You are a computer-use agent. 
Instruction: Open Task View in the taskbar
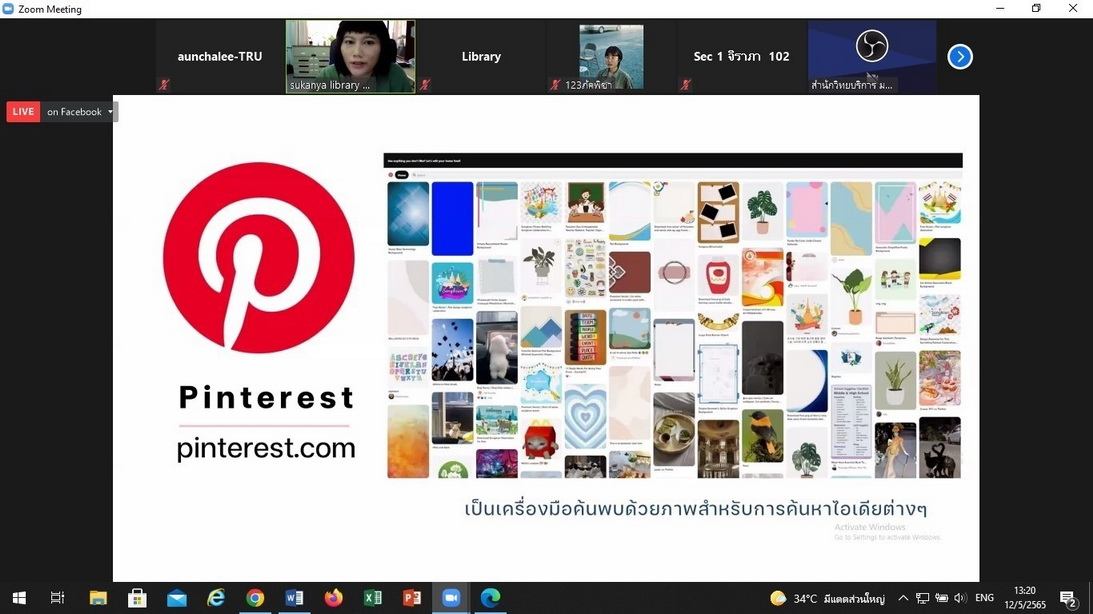57,598
